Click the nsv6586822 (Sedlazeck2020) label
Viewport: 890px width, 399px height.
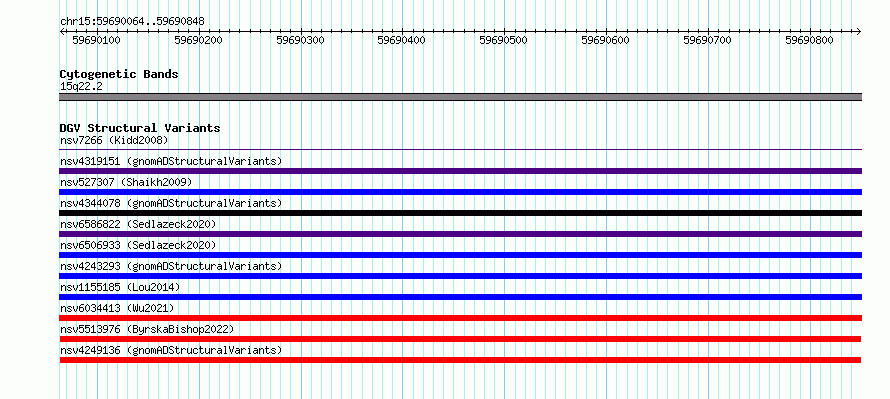pyautogui.click(x=138, y=224)
